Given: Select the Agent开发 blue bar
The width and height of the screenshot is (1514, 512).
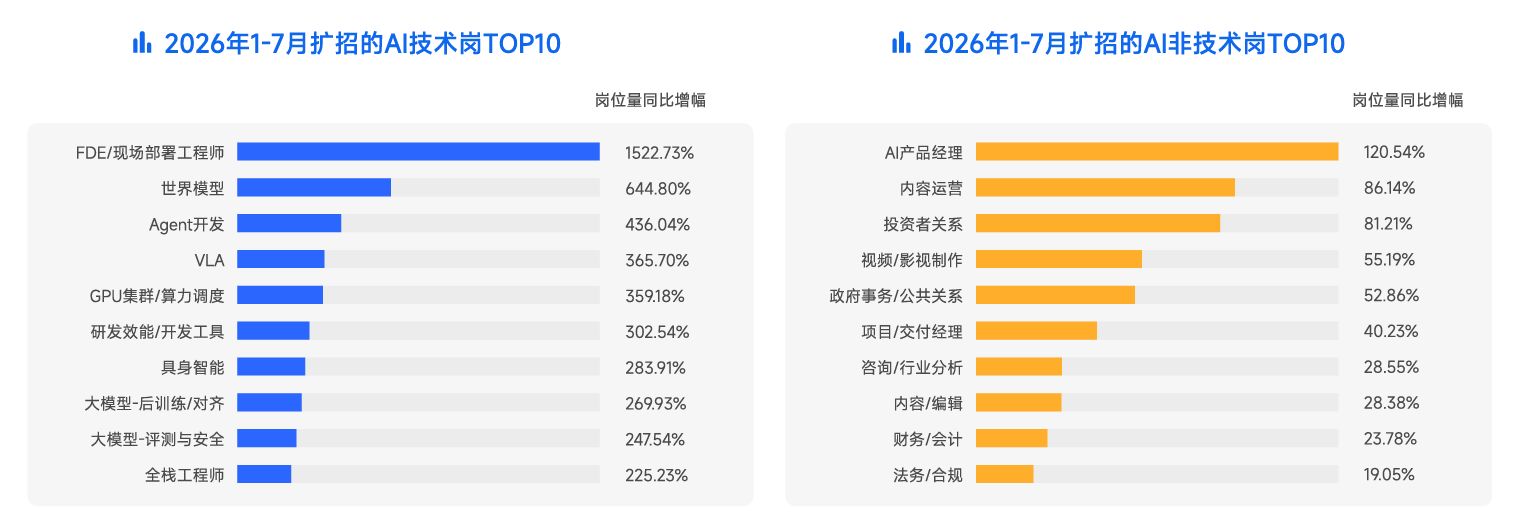Looking at the screenshot, I should (289, 223).
